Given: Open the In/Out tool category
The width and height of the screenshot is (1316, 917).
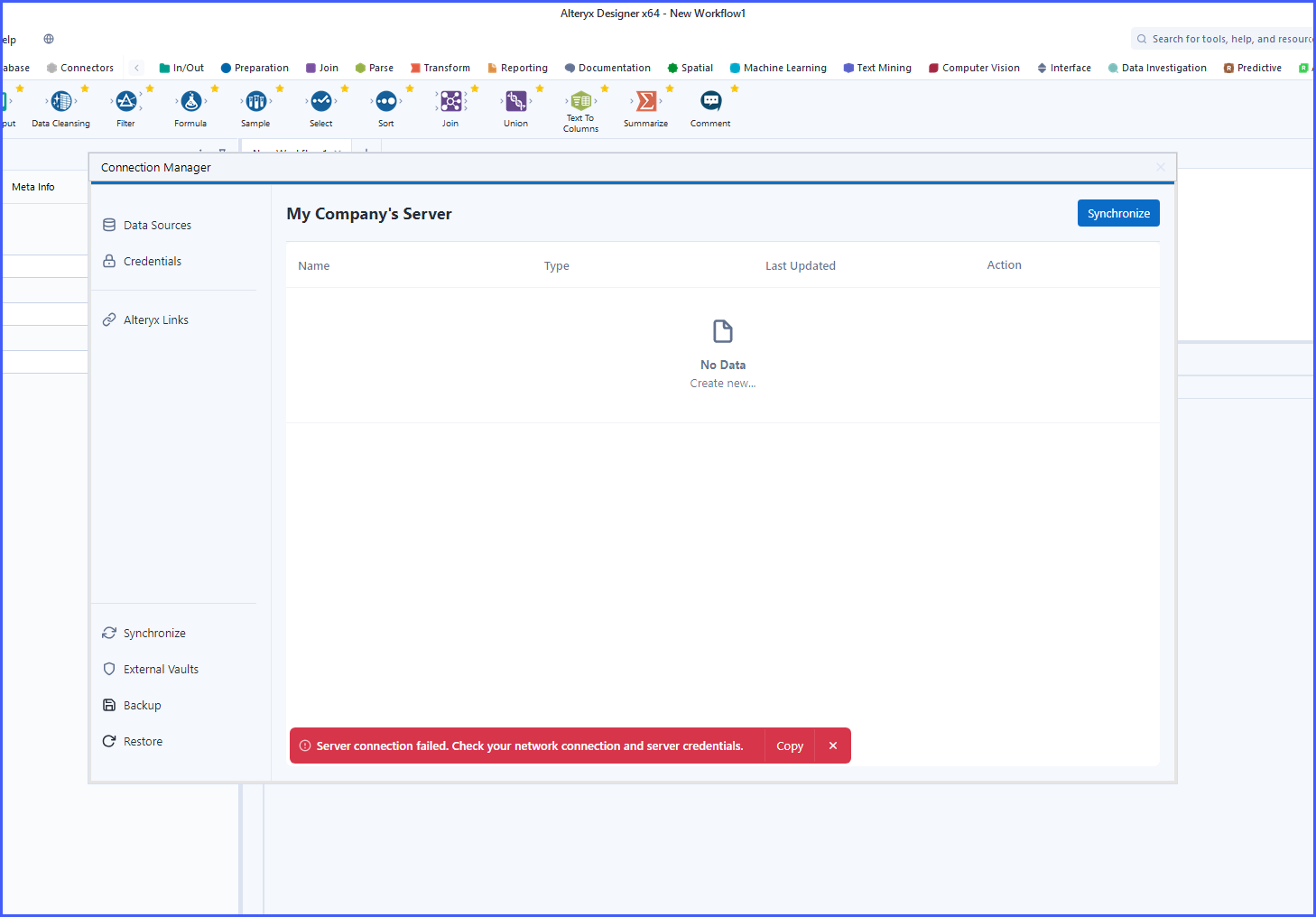Looking at the screenshot, I should 181,68.
